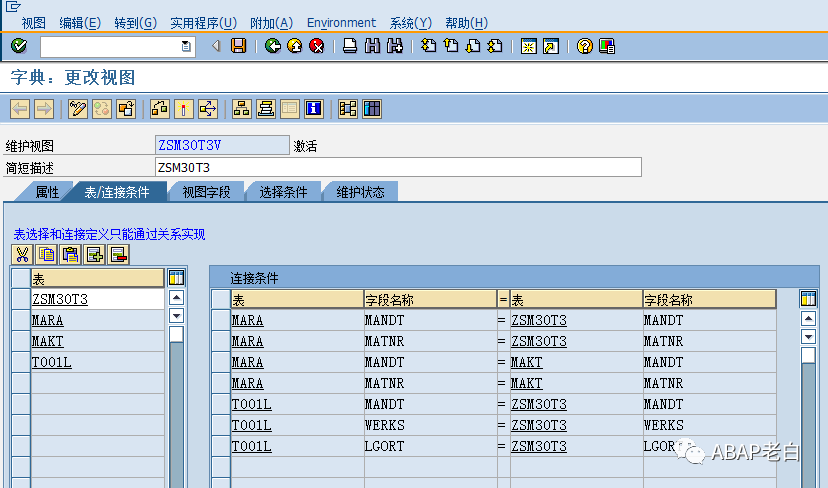Screen dimensions: 828x488
Task: Go back with green arrow icon
Action: tap(272, 46)
